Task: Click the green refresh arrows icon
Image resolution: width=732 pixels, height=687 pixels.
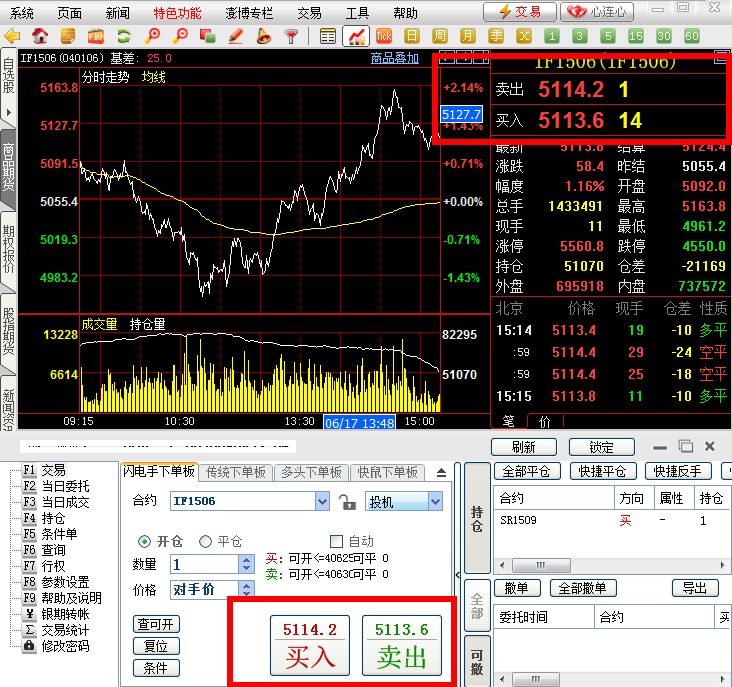Action: click(x=124, y=36)
